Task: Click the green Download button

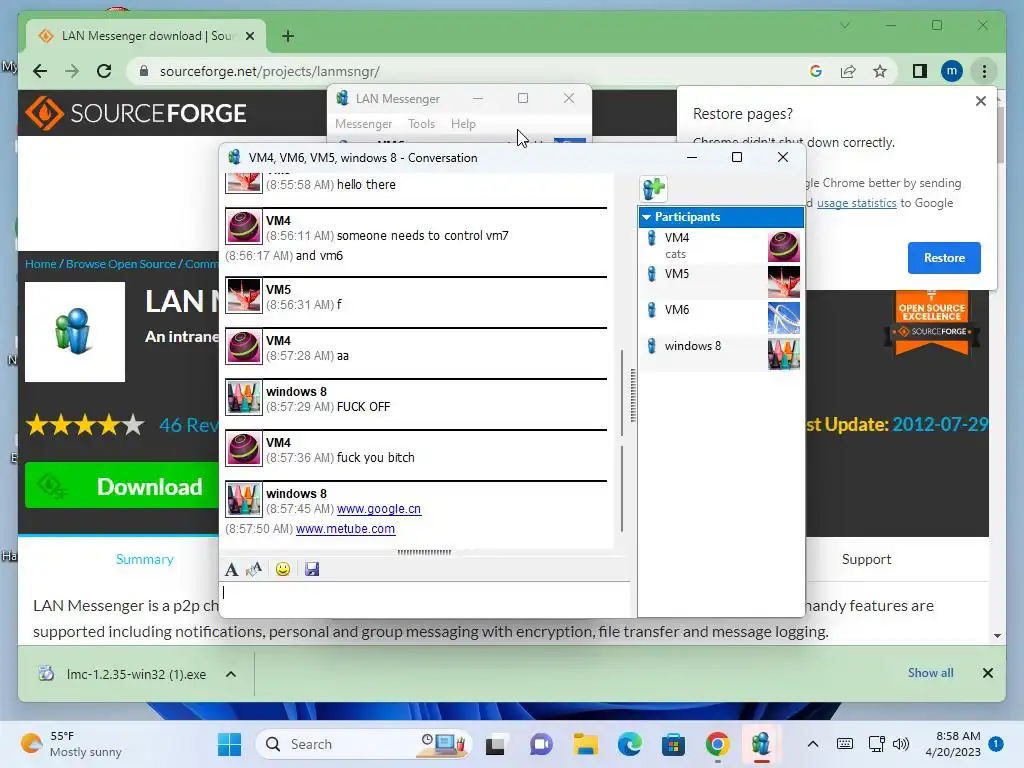Action: (x=121, y=487)
